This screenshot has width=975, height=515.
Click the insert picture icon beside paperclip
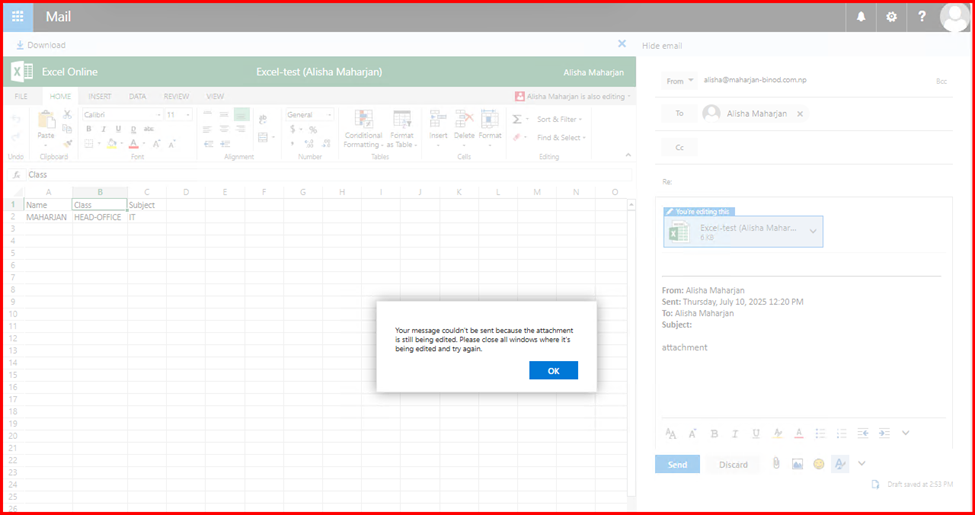[797, 464]
